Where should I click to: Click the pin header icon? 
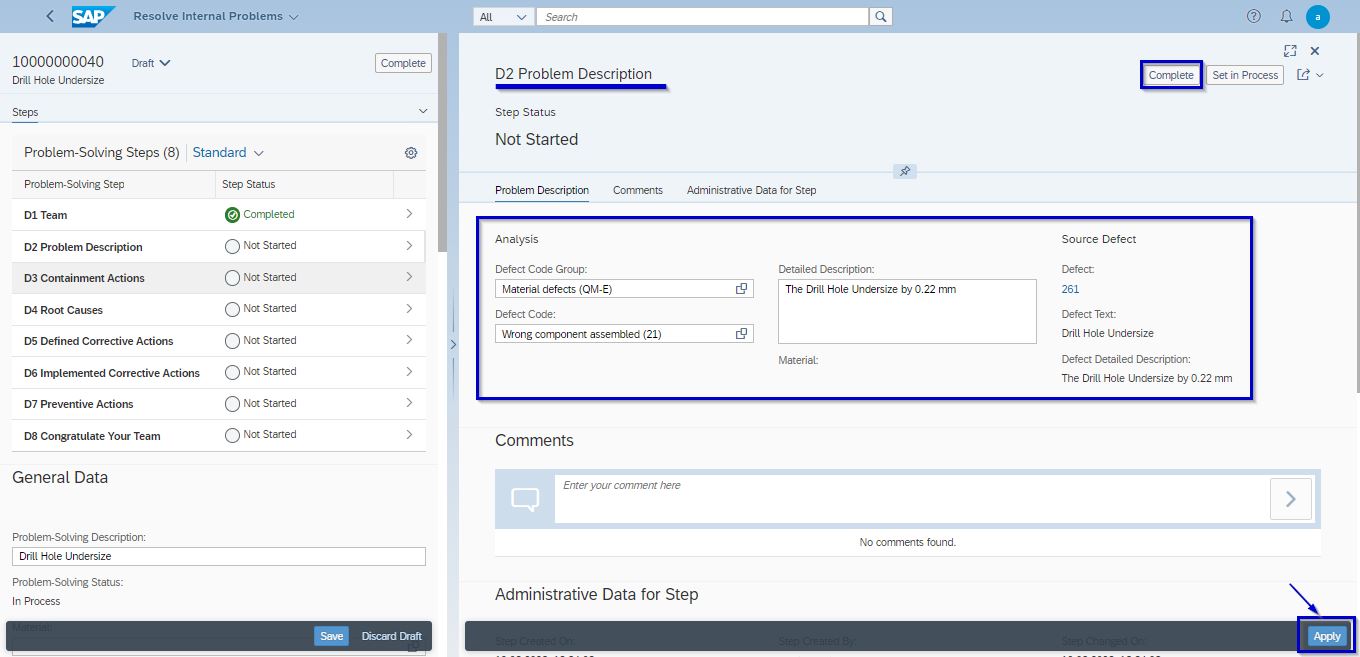[x=904, y=171]
